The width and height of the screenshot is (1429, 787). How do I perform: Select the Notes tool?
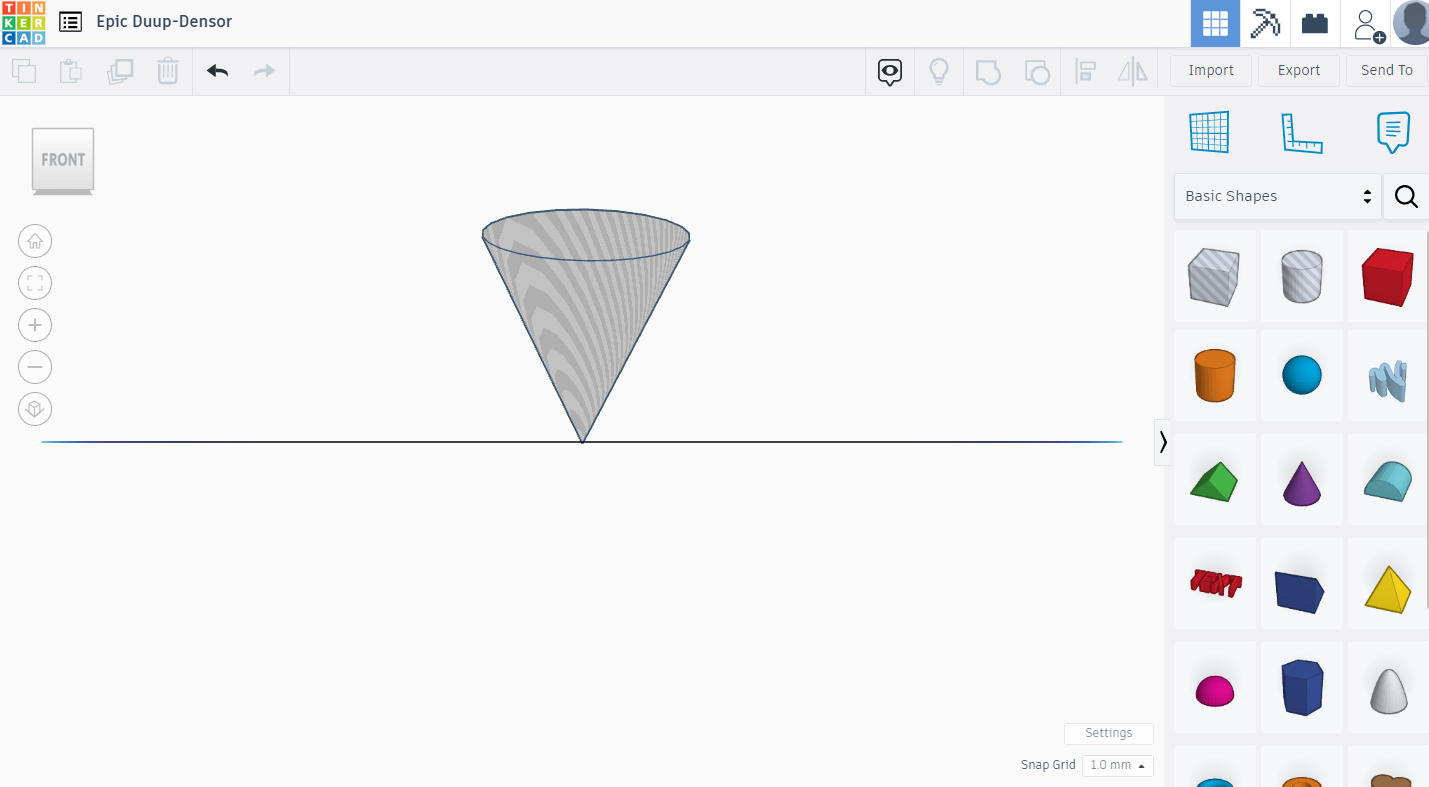pyautogui.click(x=1393, y=132)
